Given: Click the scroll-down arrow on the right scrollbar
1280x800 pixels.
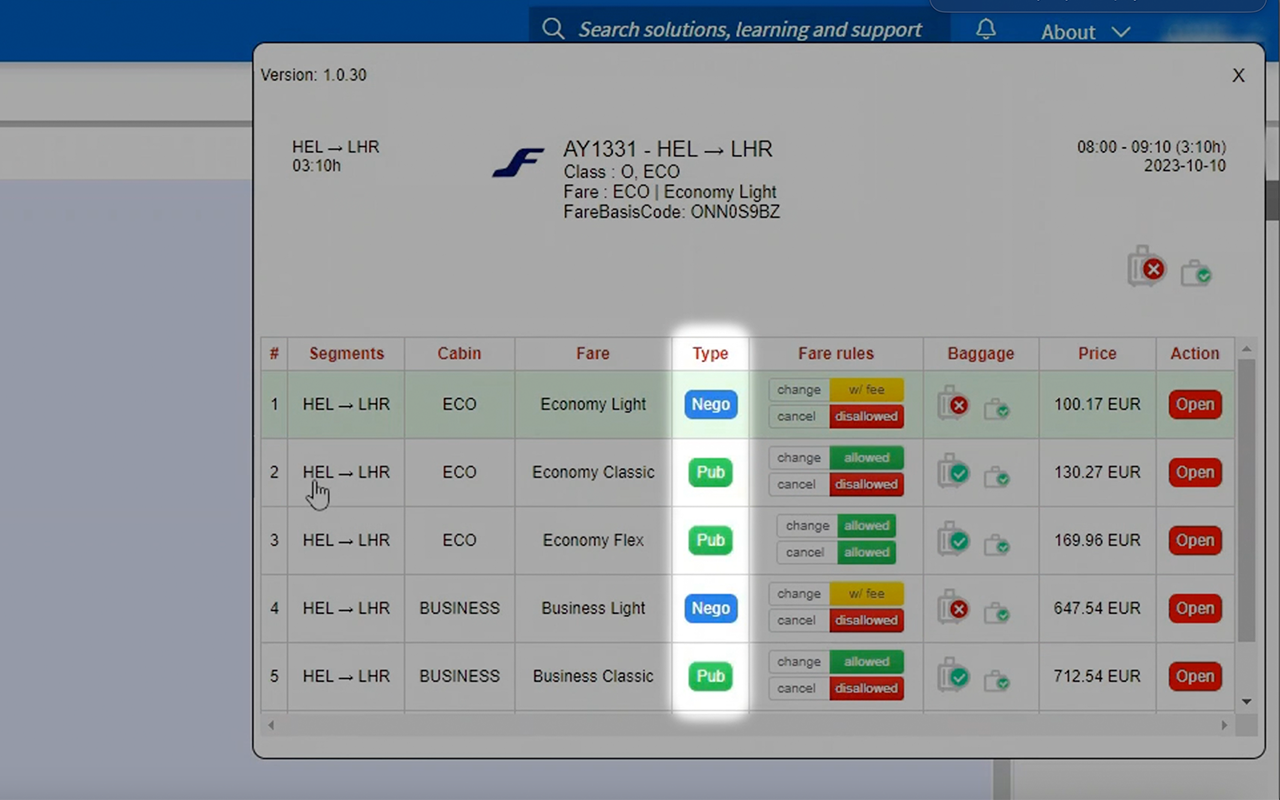Looking at the screenshot, I should tap(1246, 701).
